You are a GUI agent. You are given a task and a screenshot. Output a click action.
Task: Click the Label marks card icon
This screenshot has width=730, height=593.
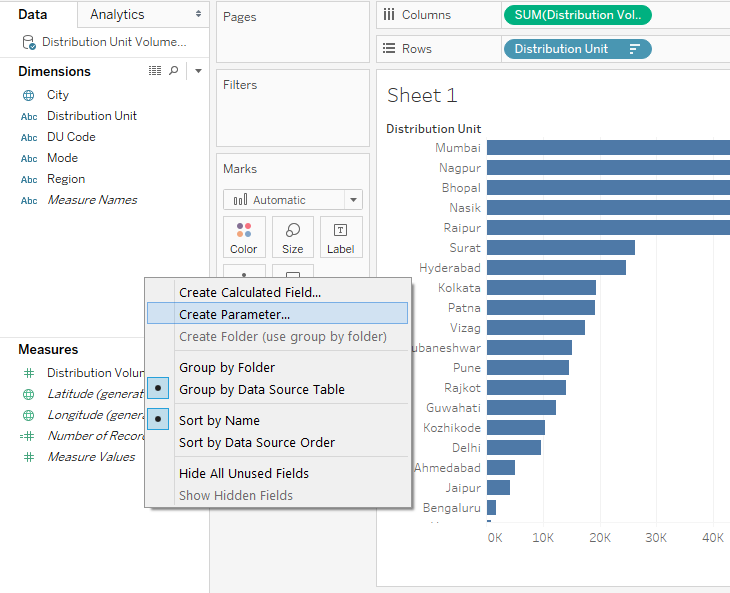click(x=340, y=237)
